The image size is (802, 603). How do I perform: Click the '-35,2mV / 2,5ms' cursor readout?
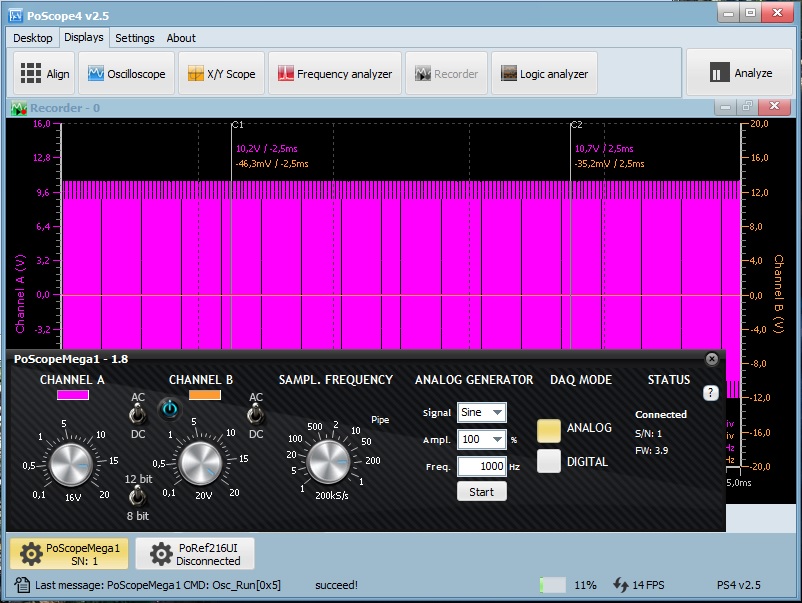coord(609,164)
